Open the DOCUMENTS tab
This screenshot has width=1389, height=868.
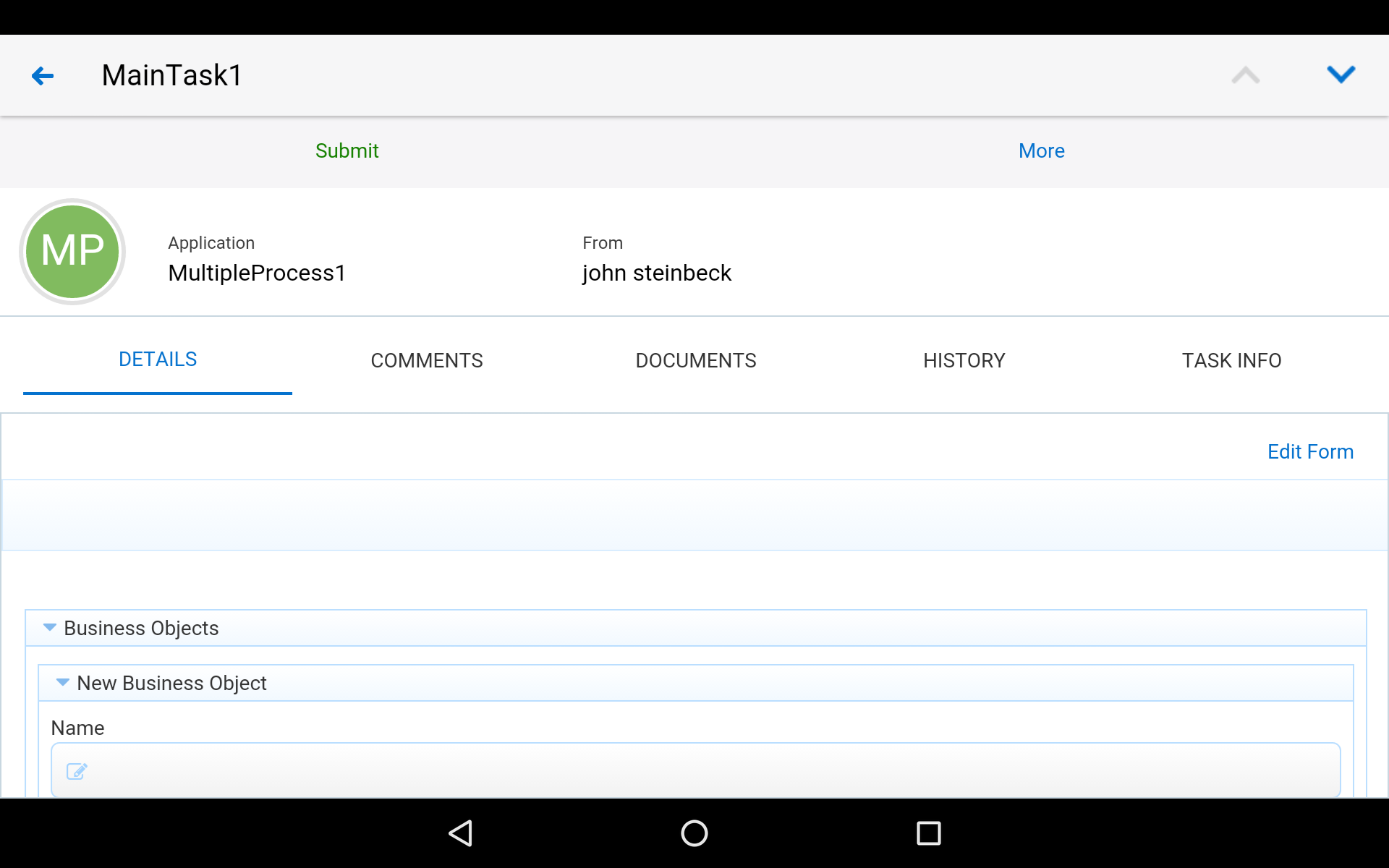[x=696, y=360]
